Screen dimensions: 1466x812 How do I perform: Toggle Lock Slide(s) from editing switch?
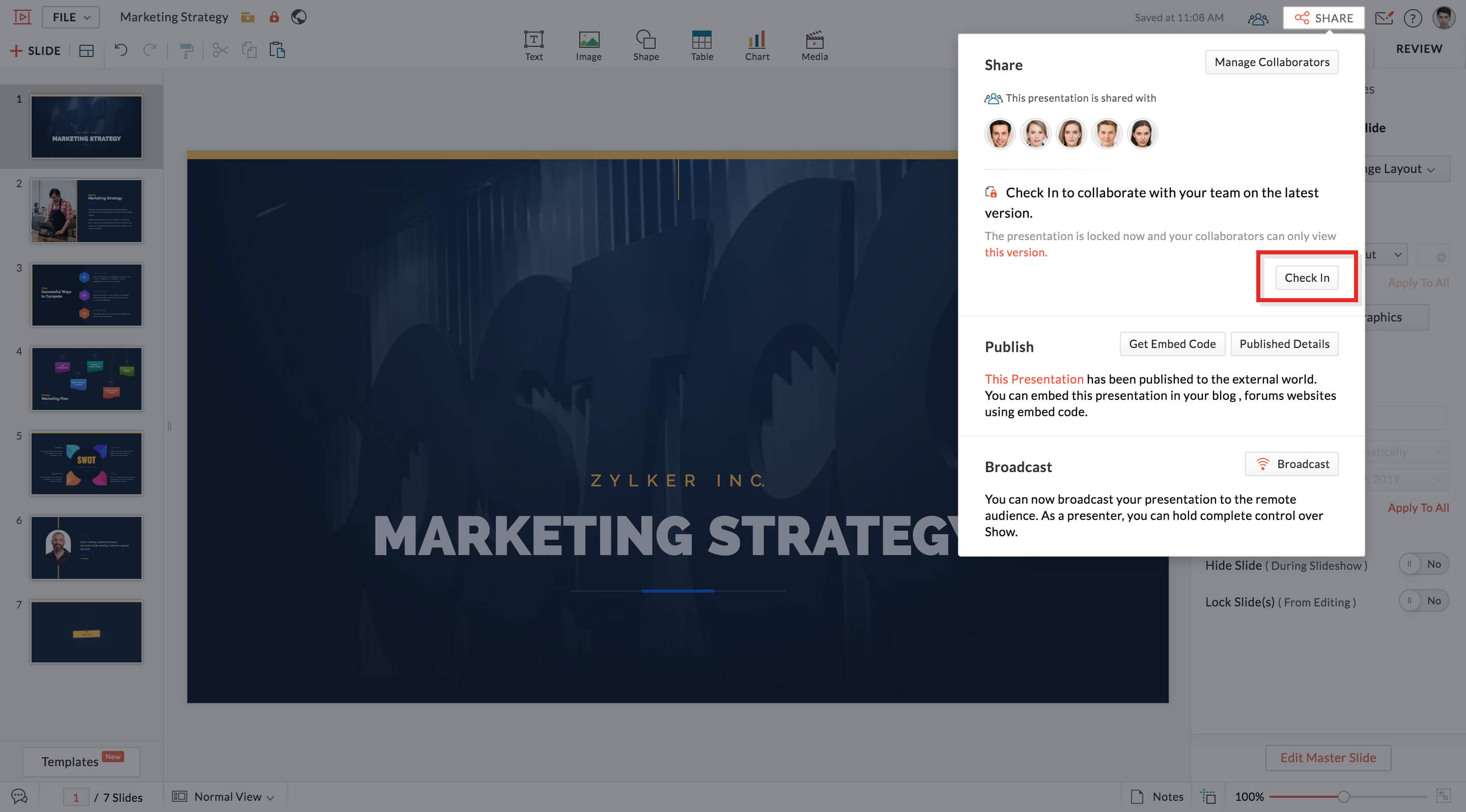point(1423,600)
